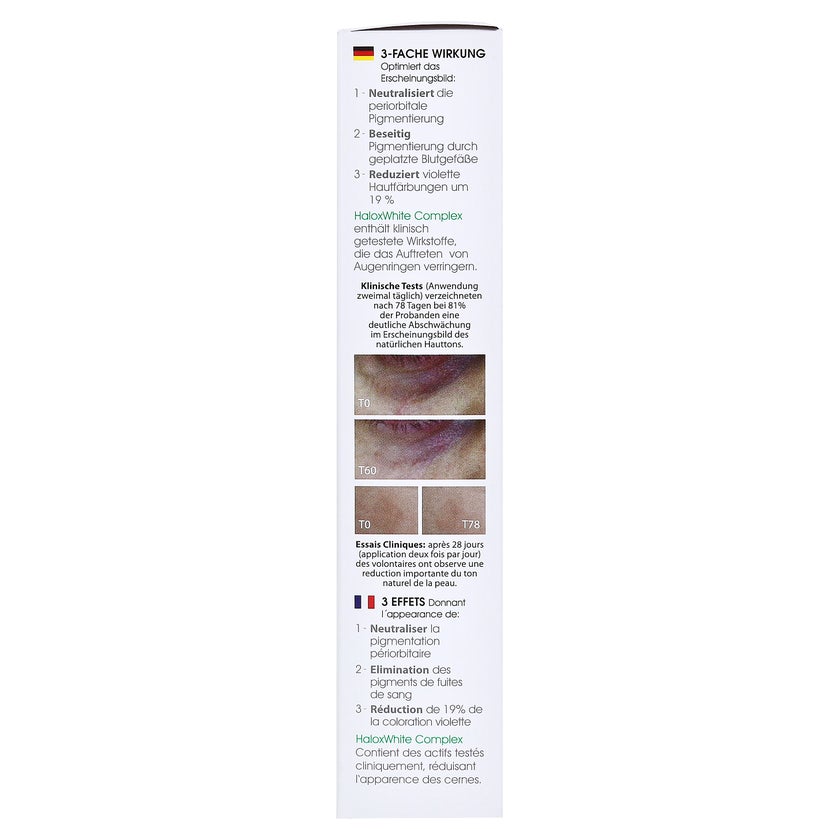This screenshot has height=840, width=840.
Task: Click the green HaloxWhite Complex text in German section
Action: point(408,216)
